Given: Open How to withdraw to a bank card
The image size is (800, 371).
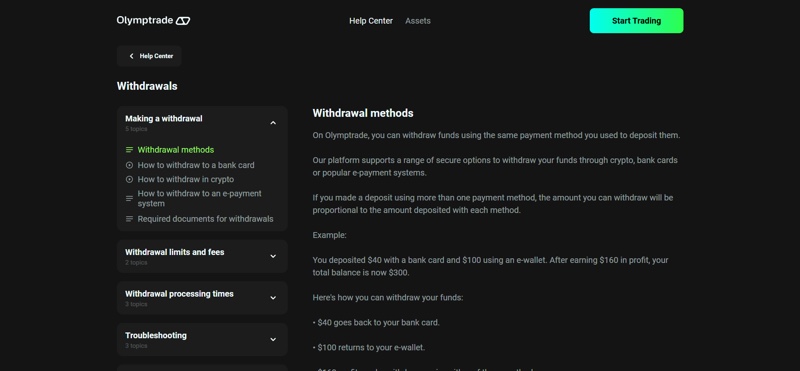Looking at the screenshot, I should 196,165.
